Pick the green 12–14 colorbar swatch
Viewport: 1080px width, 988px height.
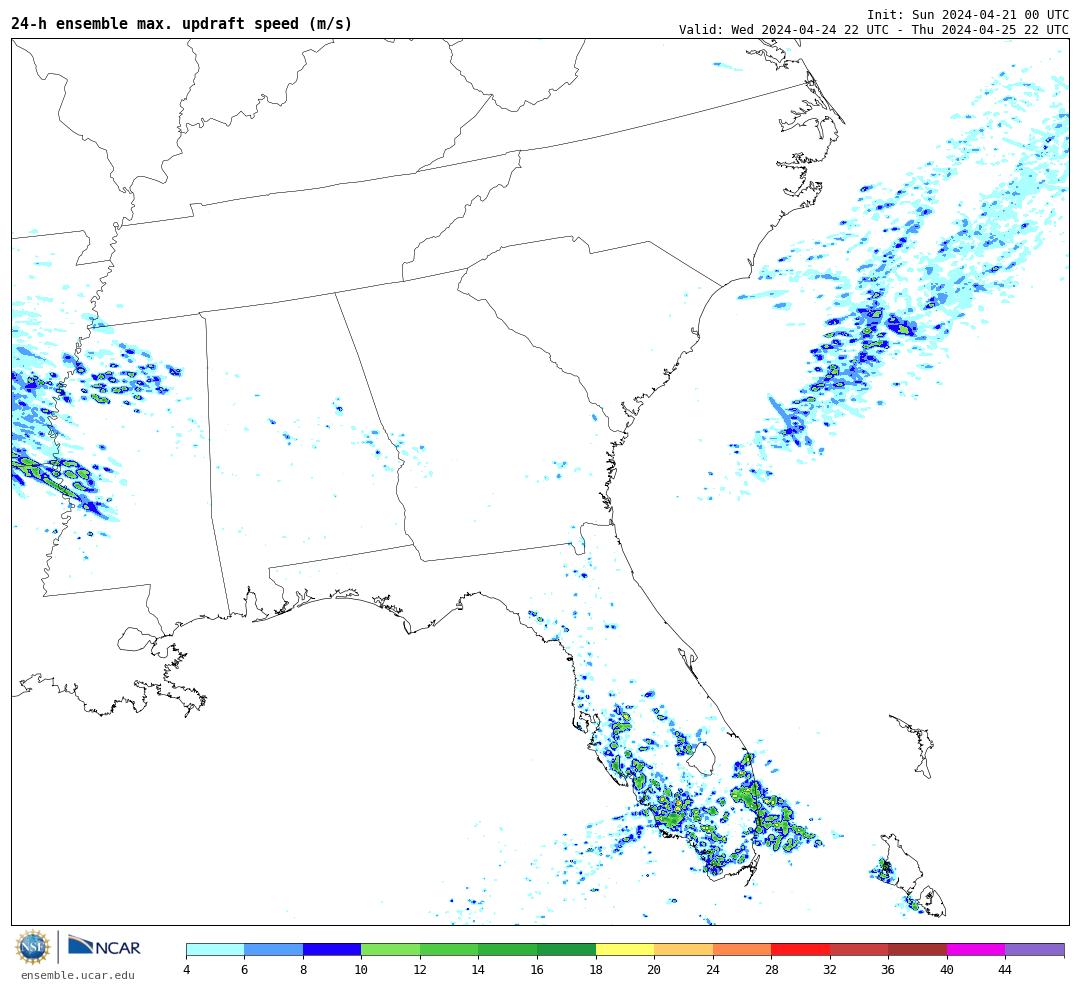click(449, 950)
